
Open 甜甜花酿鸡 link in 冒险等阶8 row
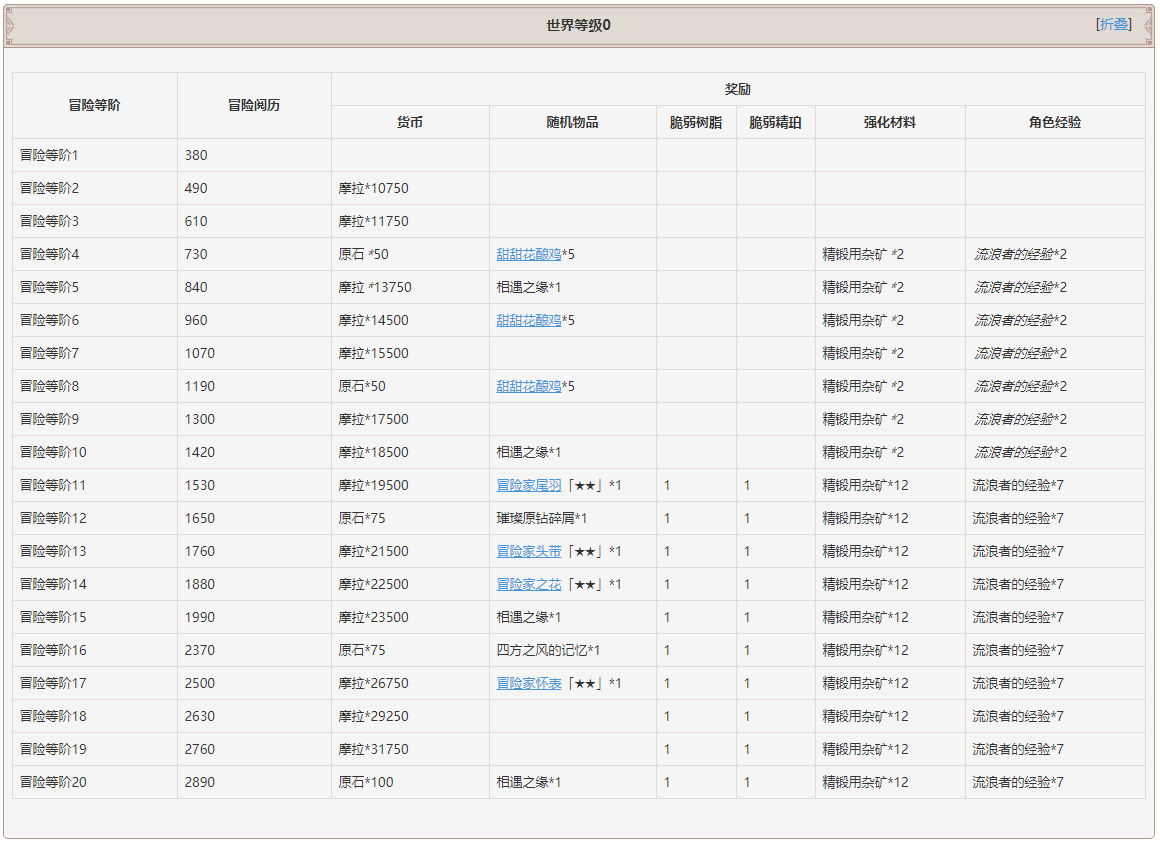click(x=528, y=386)
